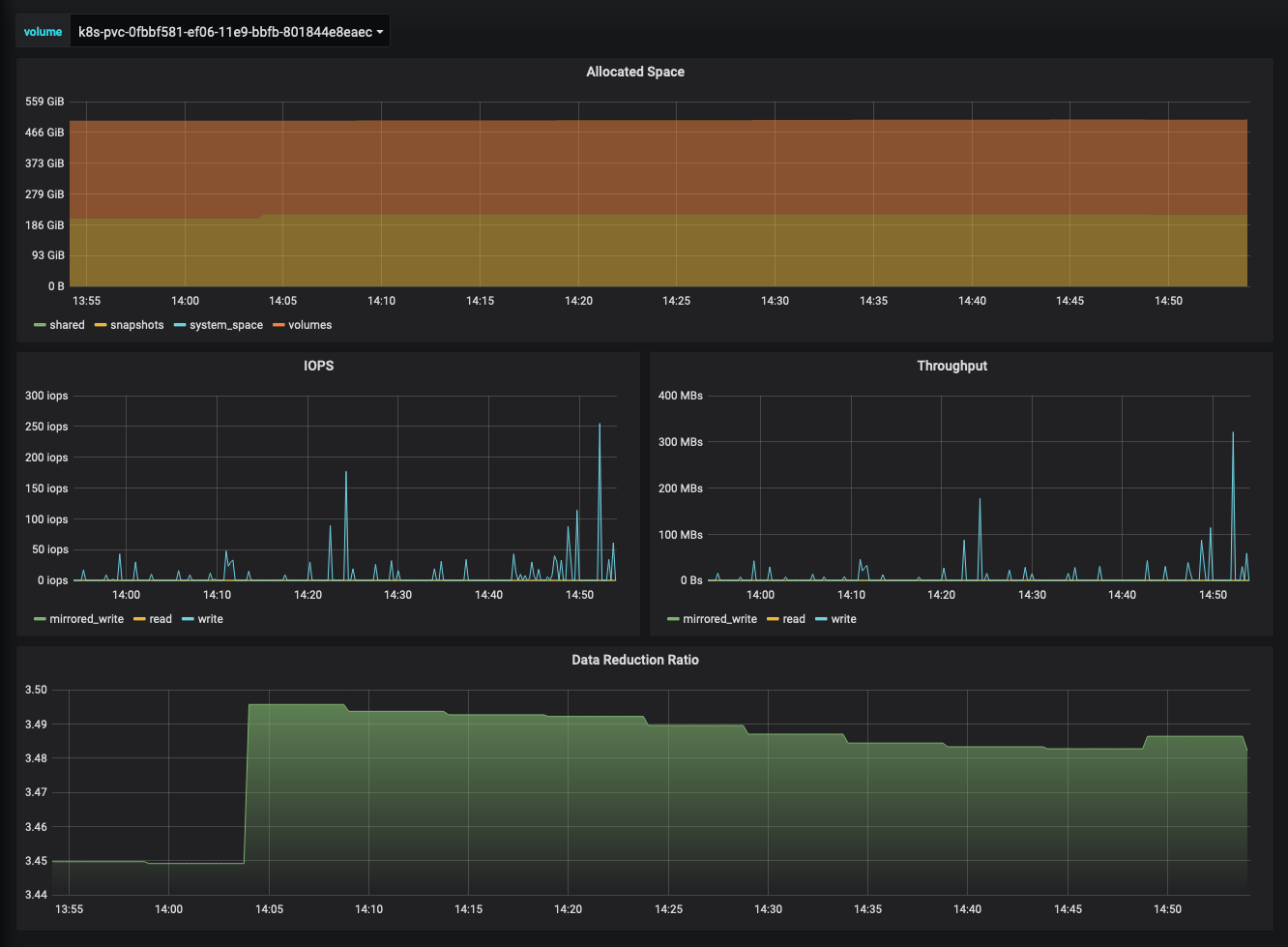
Task: Click the '300 iops' axis label
Action: tap(46, 396)
